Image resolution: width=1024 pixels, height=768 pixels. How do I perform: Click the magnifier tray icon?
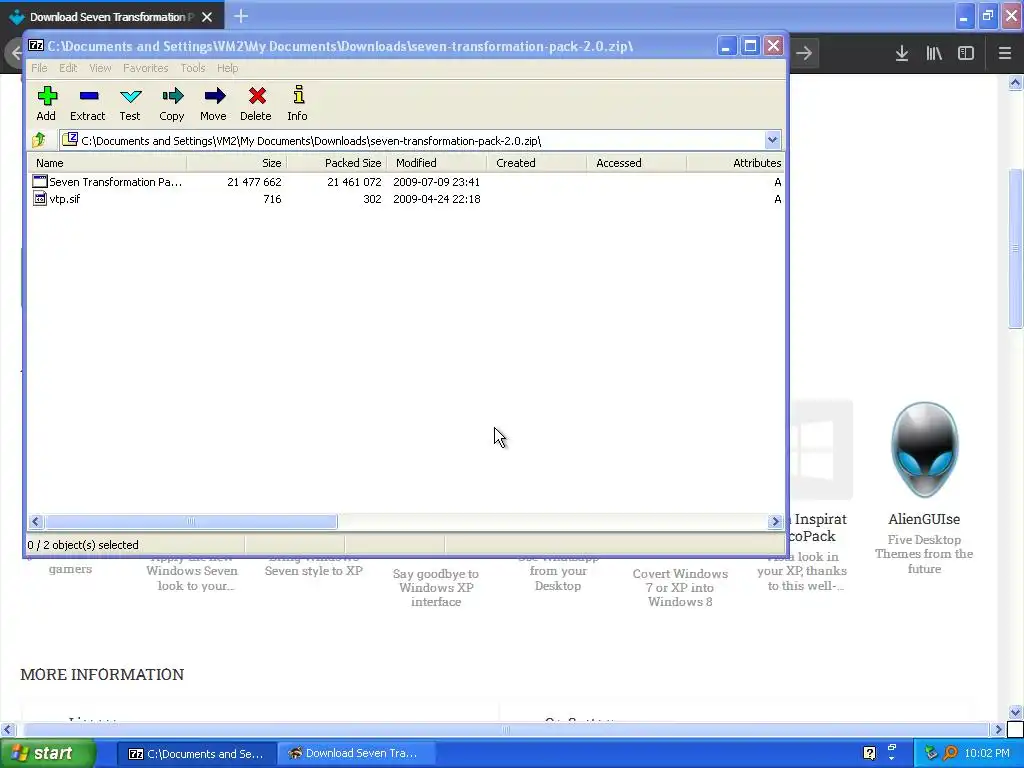click(x=950, y=753)
